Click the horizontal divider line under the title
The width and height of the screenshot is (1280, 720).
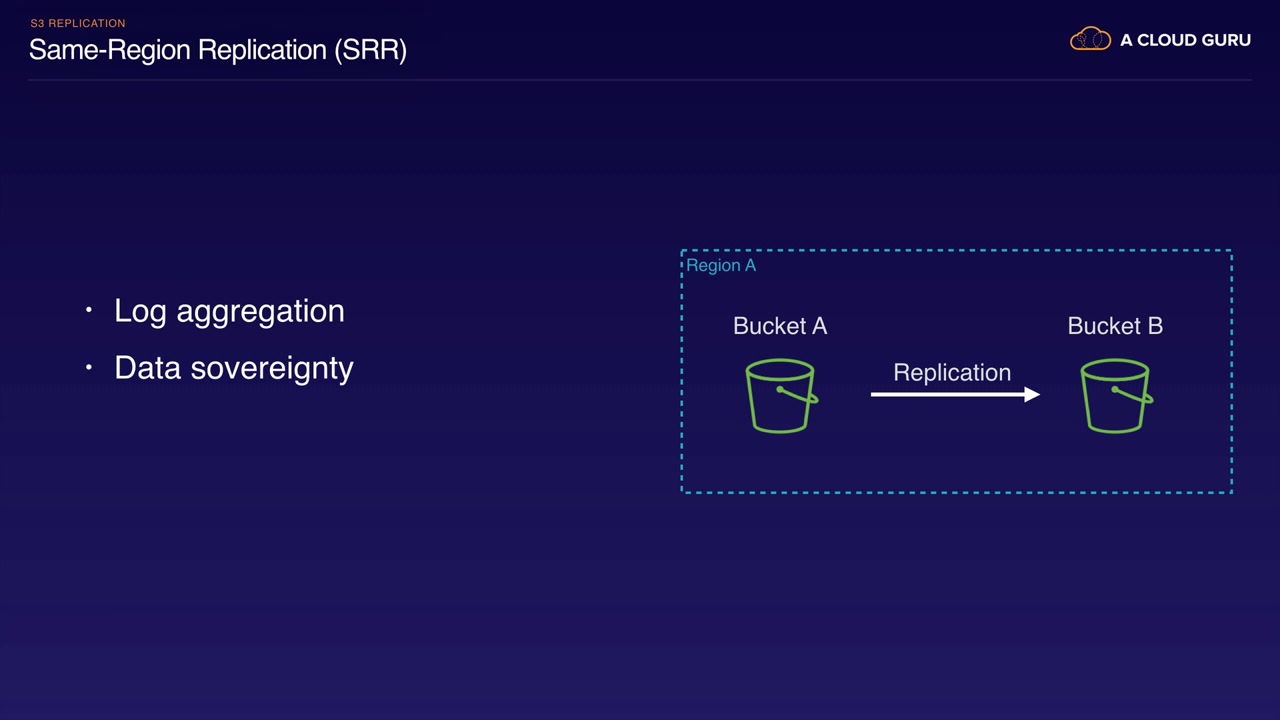[x=640, y=79]
